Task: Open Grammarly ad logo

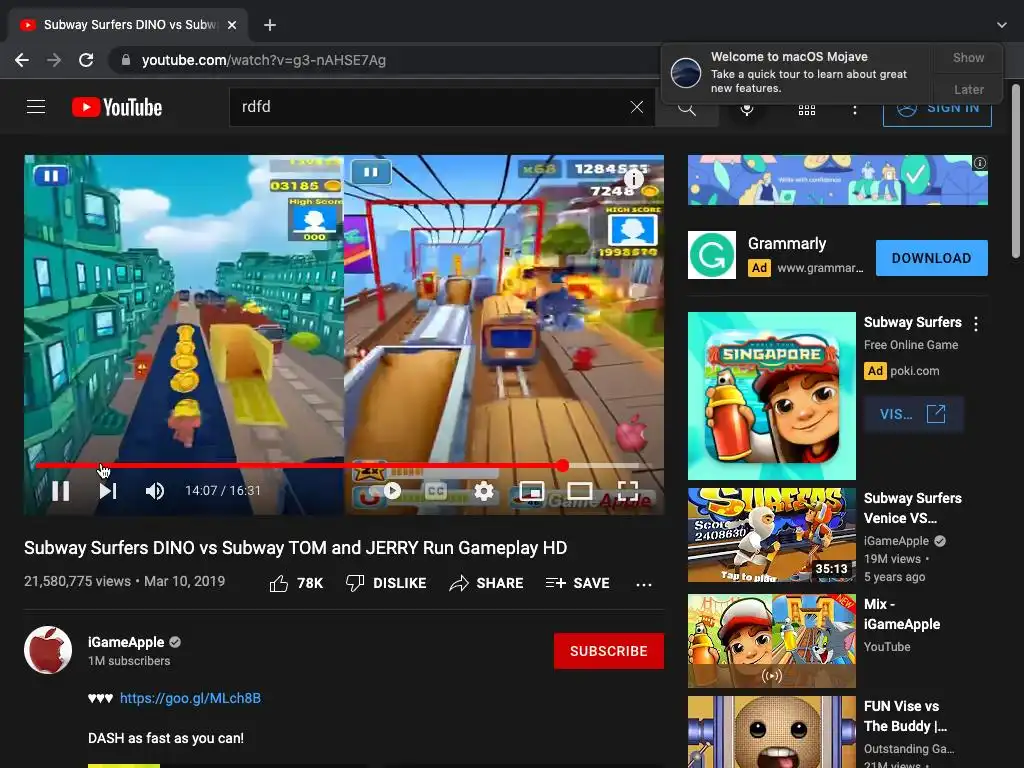Action: pyautogui.click(x=712, y=255)
